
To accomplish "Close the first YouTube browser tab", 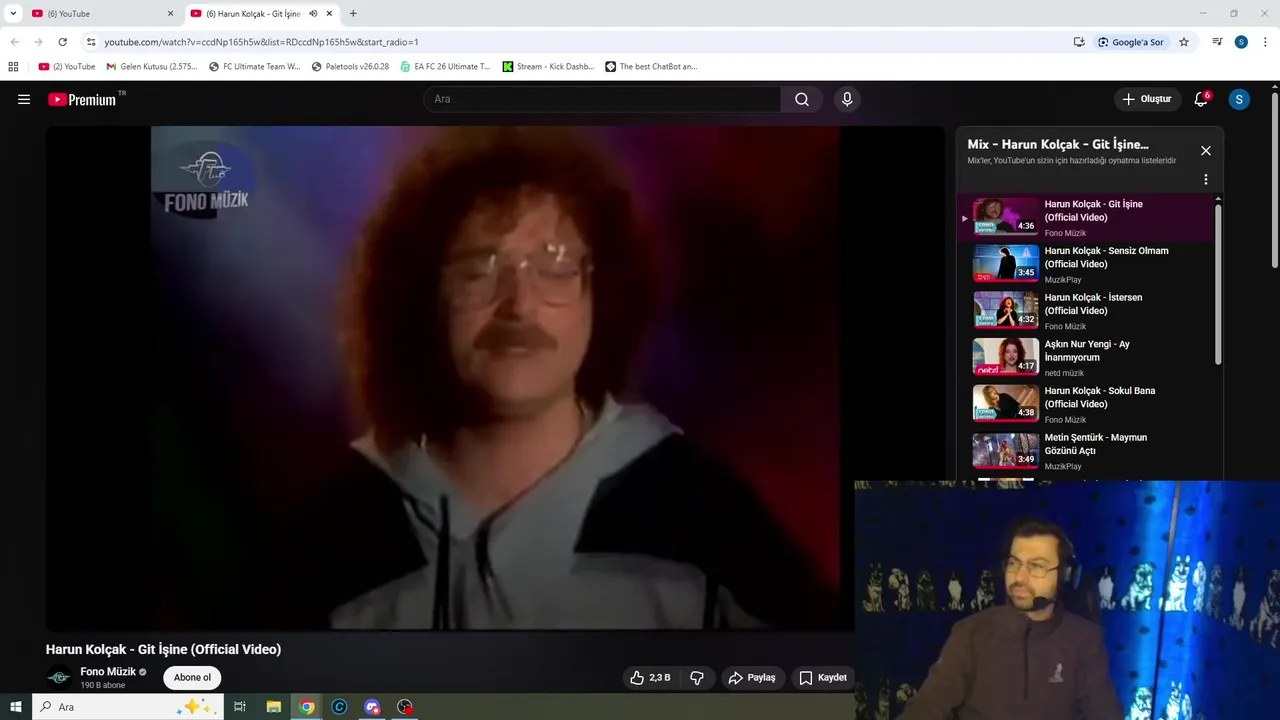I will point(170,14).
